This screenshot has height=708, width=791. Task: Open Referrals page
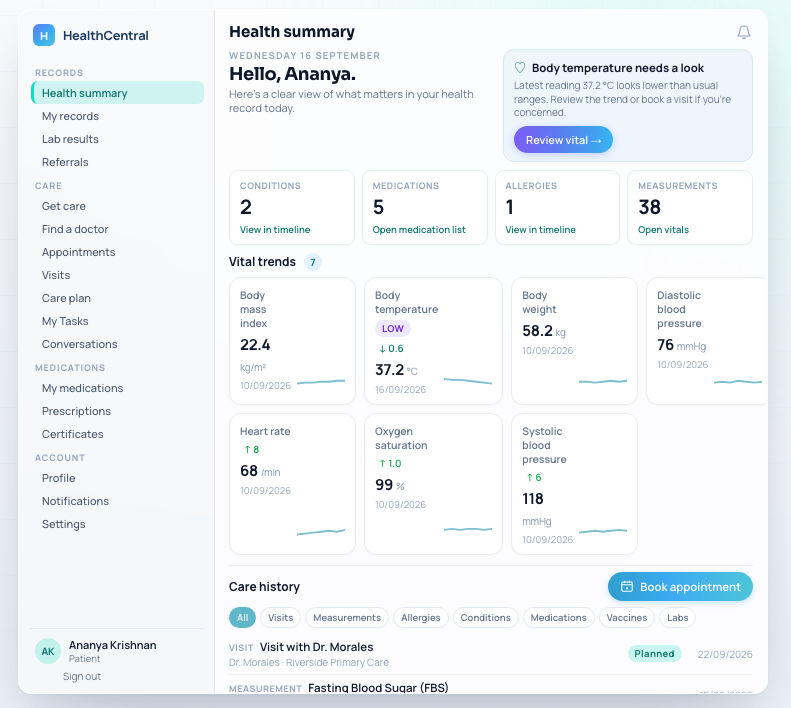[x=118, y=162]
